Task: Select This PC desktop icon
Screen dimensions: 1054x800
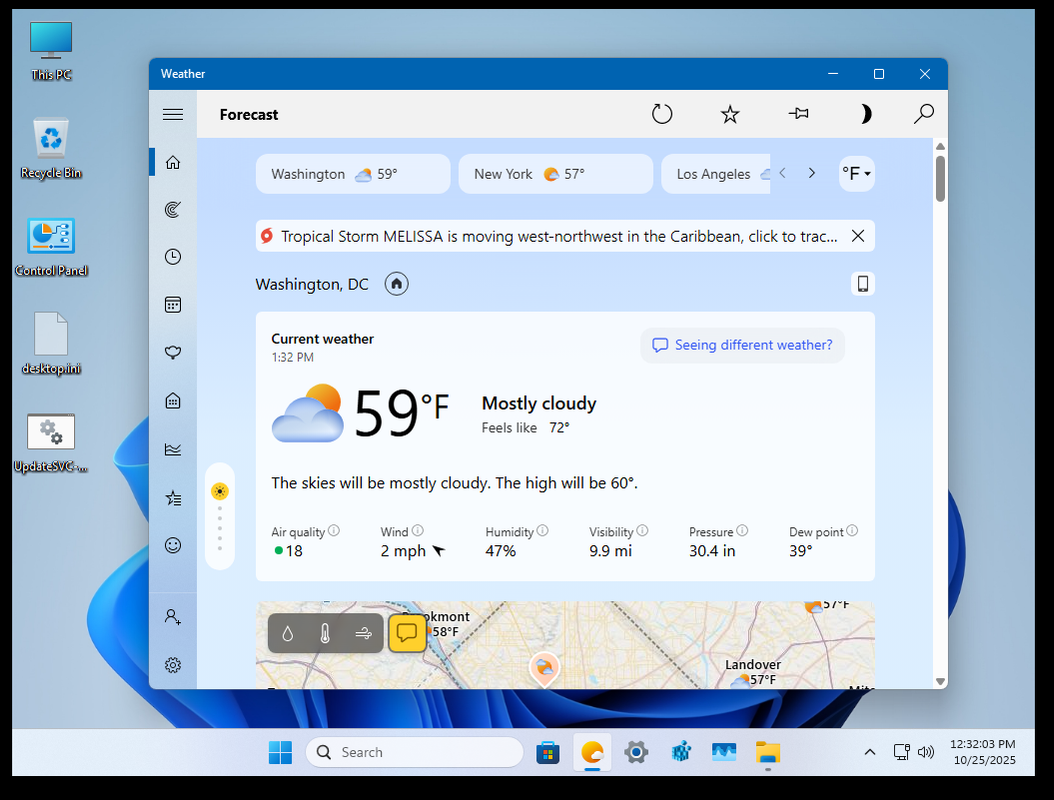Action: pos(51,51)
